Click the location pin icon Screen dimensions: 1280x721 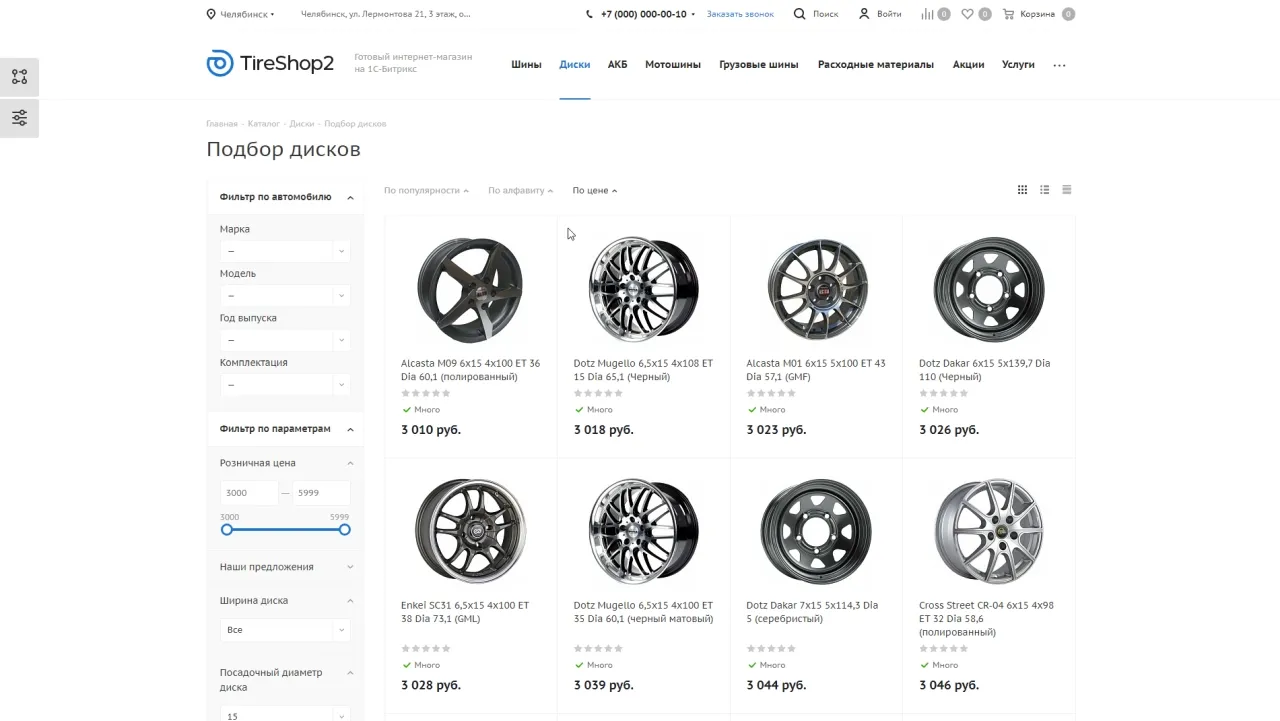pyautogui.click(x=211, y=14)
